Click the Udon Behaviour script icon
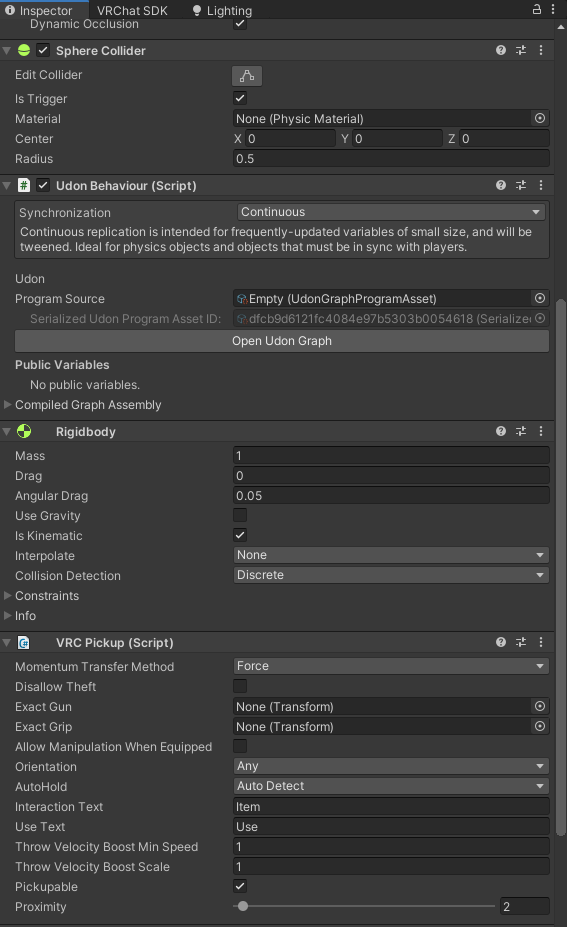The height and width of the screenshot is (927, 567). pyautogui.click(x=24, y=185)
